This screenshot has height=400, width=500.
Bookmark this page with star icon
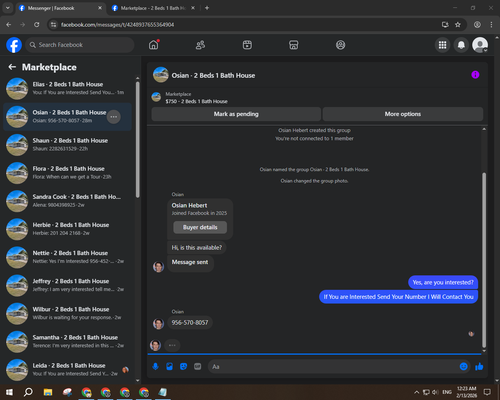pyautogui.click(x=458, y=25)
